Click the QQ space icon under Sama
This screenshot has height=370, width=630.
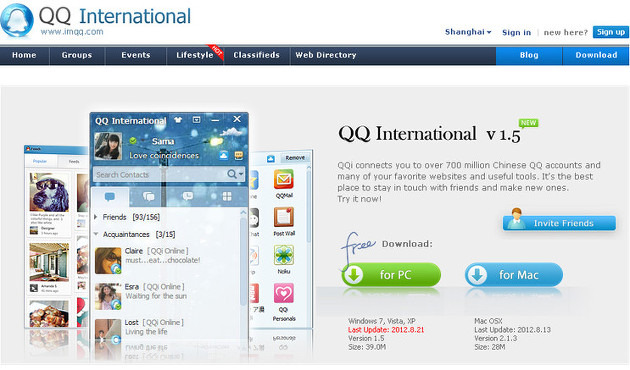point(223,155)
